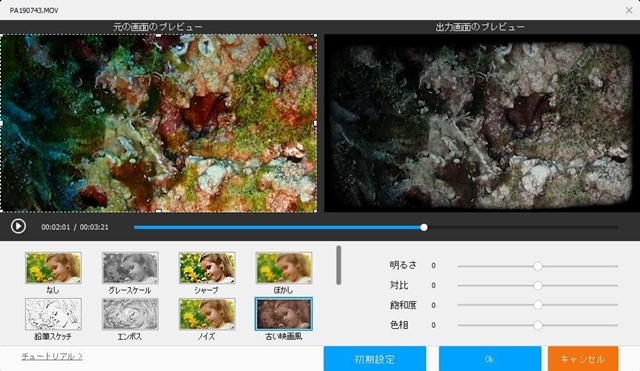Apply the グレースケール grayscale effect
This screenshot has height=371, width=640.
(130, 268)
